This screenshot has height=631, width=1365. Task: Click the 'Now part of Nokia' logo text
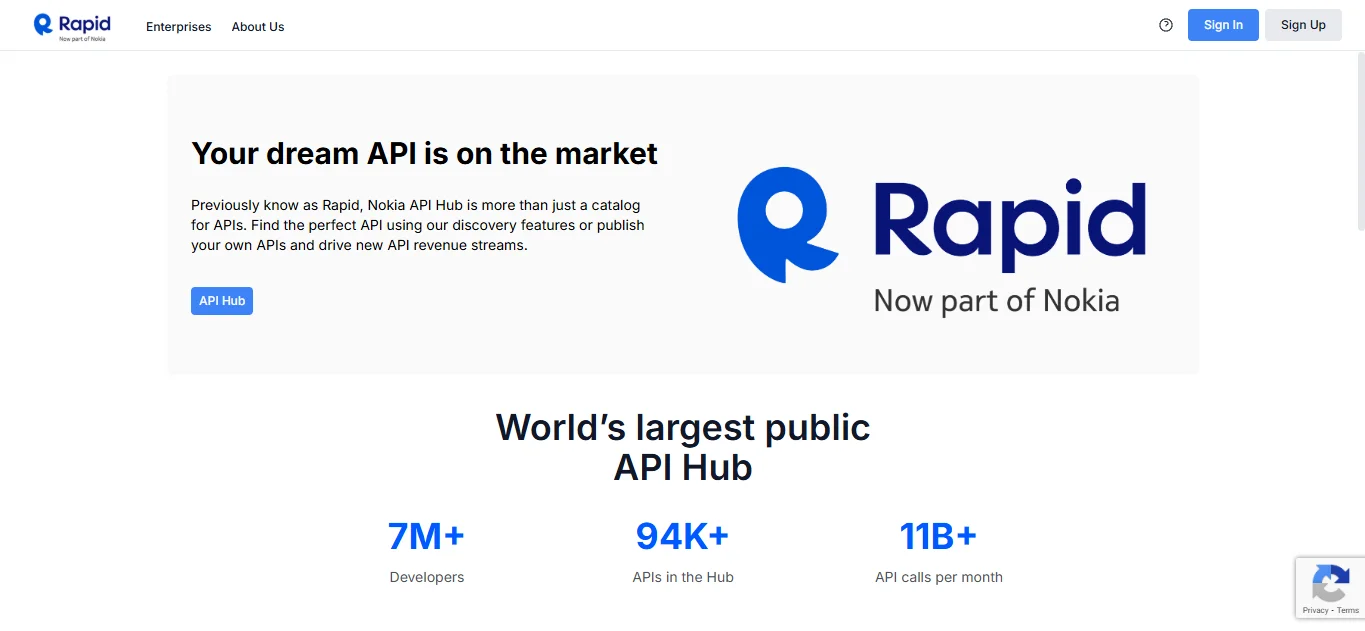pyautogui.click(x=997, y=300)
